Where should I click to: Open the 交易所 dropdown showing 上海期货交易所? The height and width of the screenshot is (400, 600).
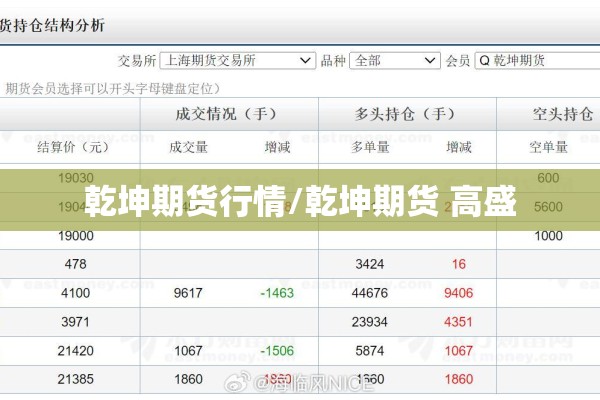238,60
